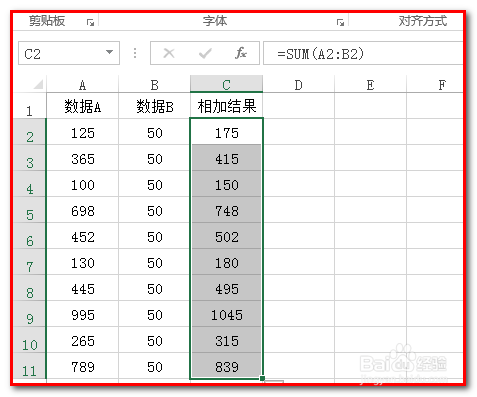Click the 相加结果 header cell
Viewport: 477px width, 397px height.
[226, 106]
